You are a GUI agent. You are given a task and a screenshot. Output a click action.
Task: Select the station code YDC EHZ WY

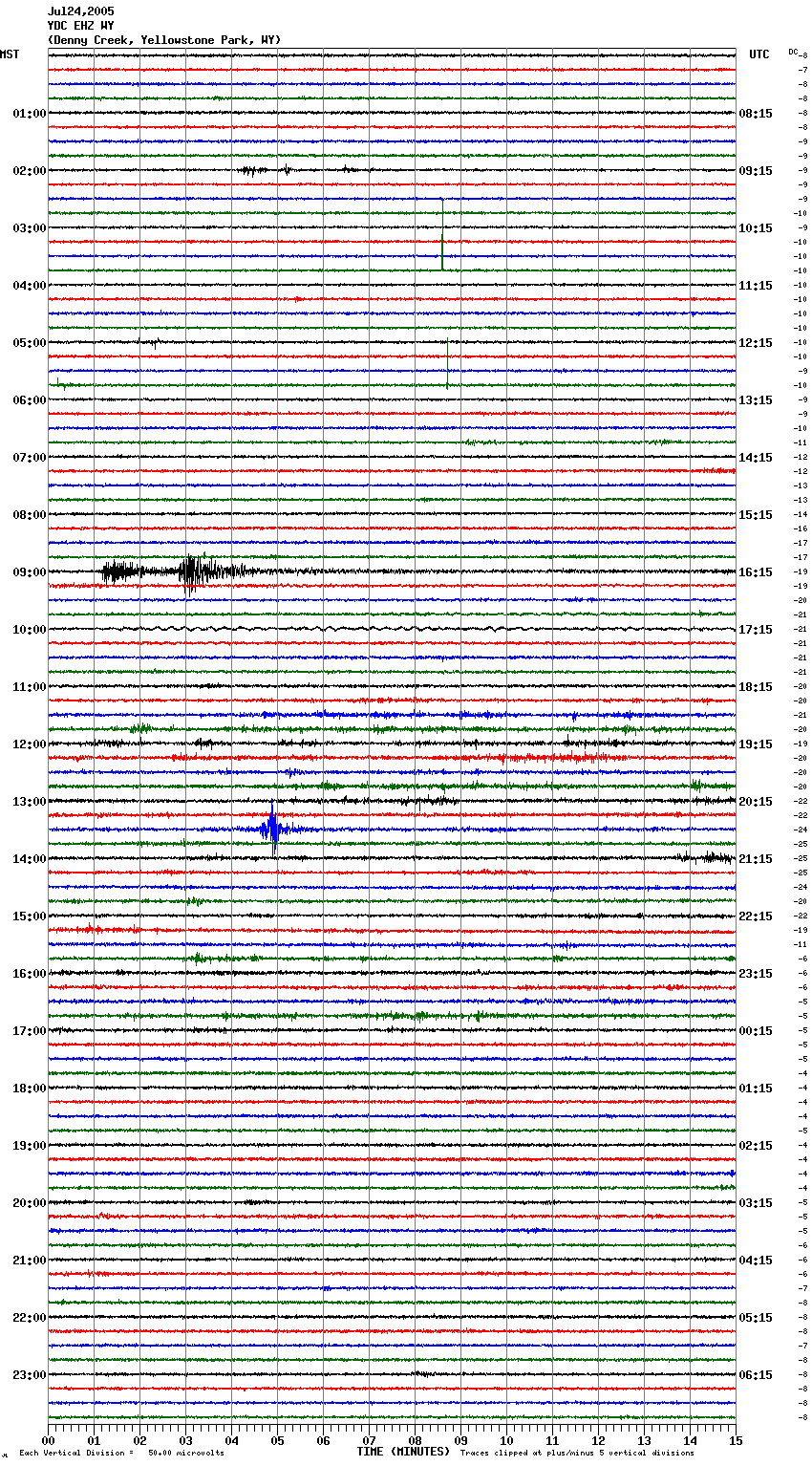pos(81,26)
